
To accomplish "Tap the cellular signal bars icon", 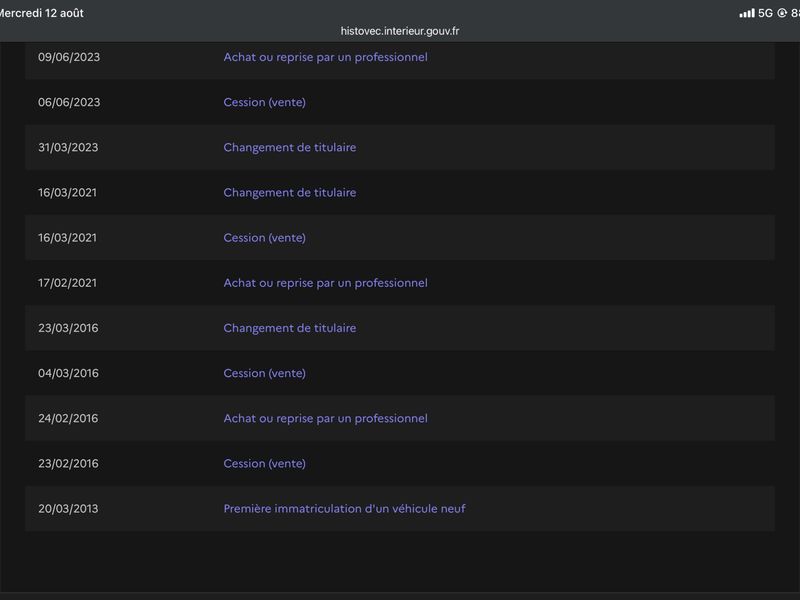I will (x=746, y=13).
